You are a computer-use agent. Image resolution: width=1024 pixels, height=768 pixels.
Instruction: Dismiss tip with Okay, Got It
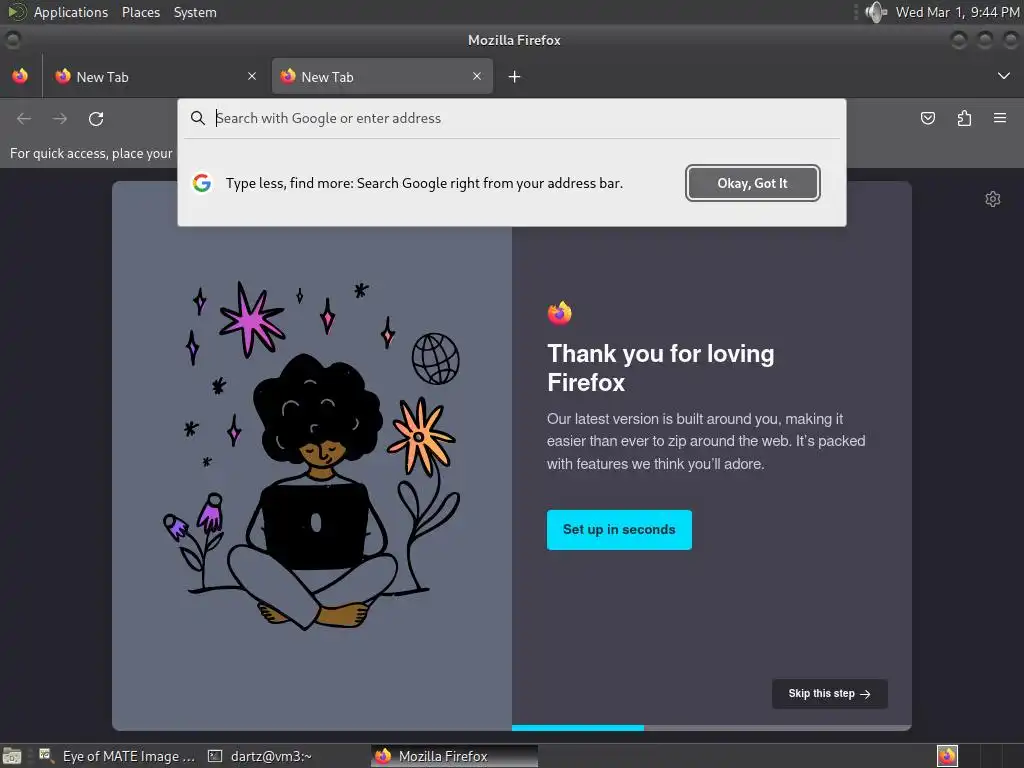coord(752,183)
